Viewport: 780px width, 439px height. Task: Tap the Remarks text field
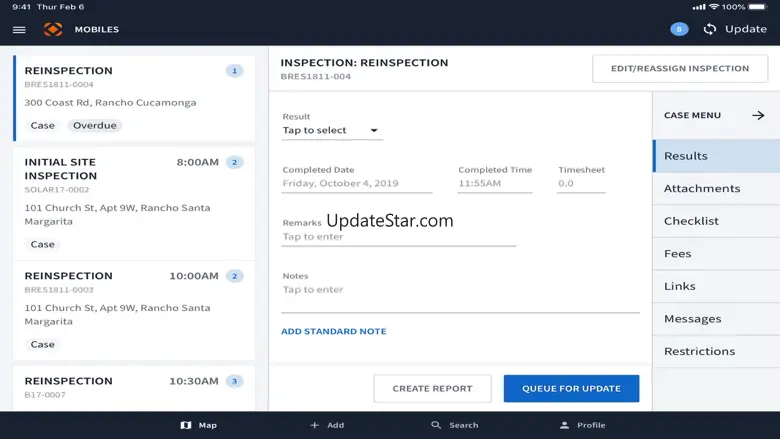coord(398,237)
